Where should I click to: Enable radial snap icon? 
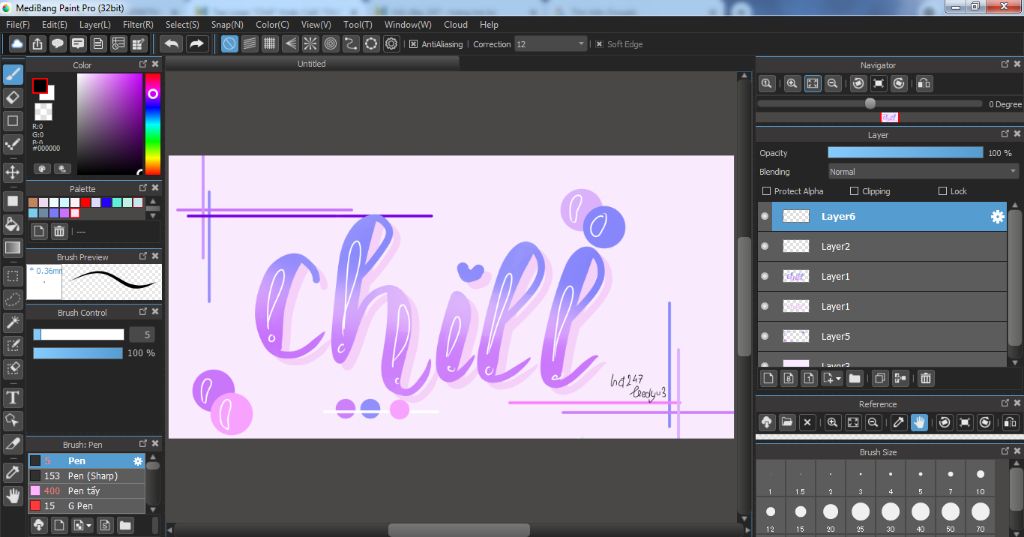coord(310,44)
